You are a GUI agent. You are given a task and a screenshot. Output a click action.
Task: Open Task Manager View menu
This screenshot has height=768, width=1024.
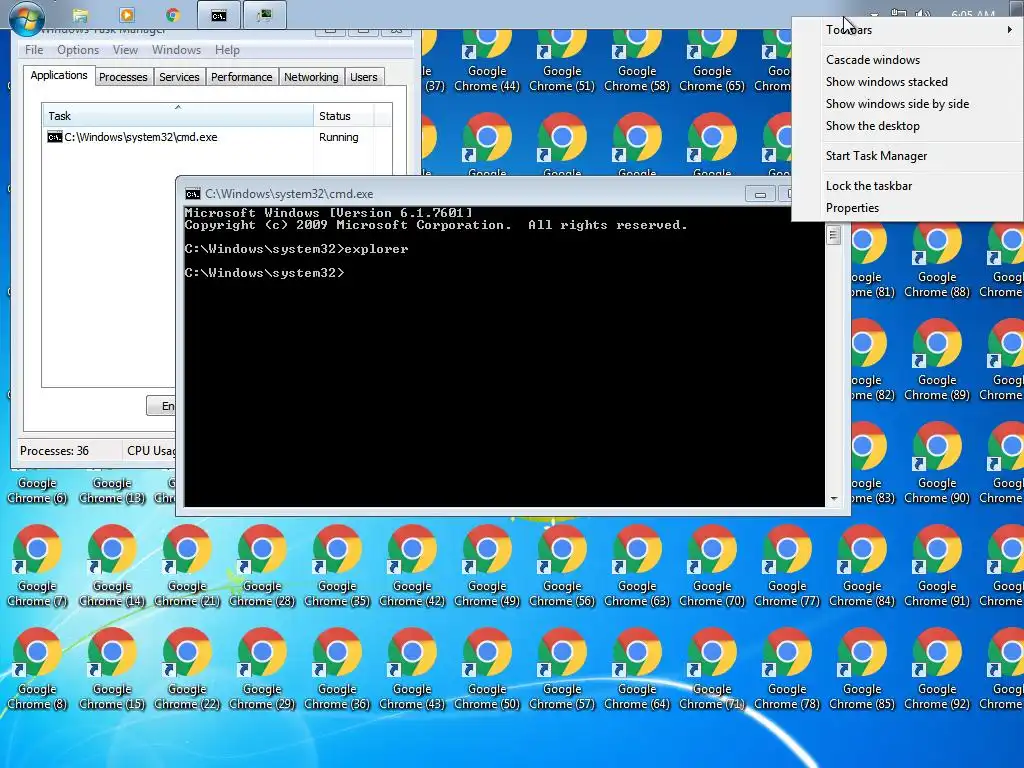click(x=125, y=50)
